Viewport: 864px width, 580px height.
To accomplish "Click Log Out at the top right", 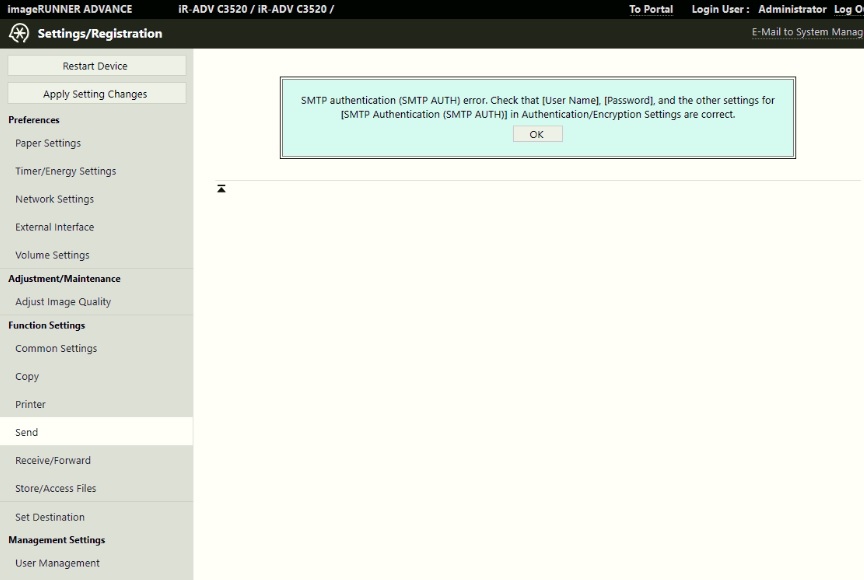I will coord(851,9).
